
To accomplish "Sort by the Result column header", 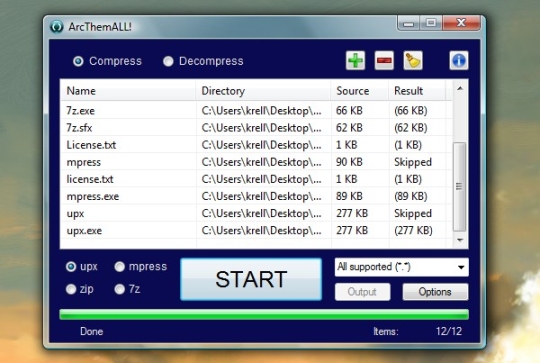I will point(417,91).
